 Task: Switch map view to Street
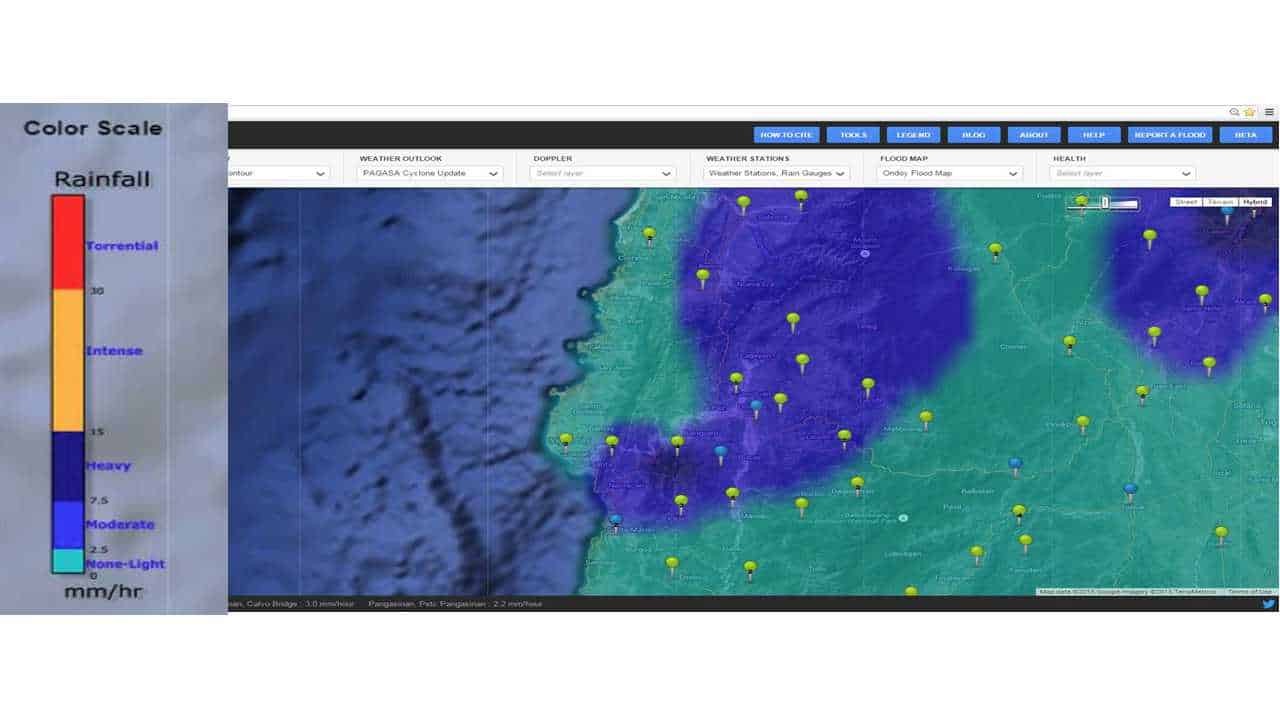click(1186, 202)
